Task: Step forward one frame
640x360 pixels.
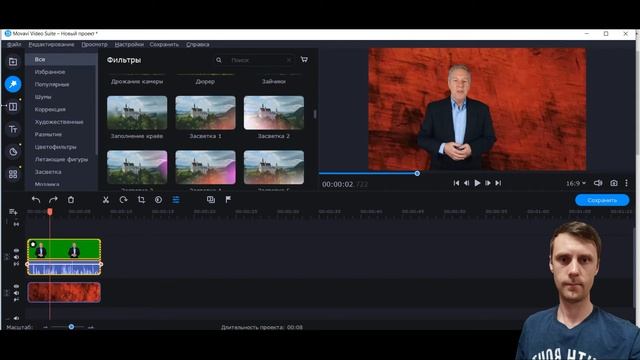Action: 488,183
